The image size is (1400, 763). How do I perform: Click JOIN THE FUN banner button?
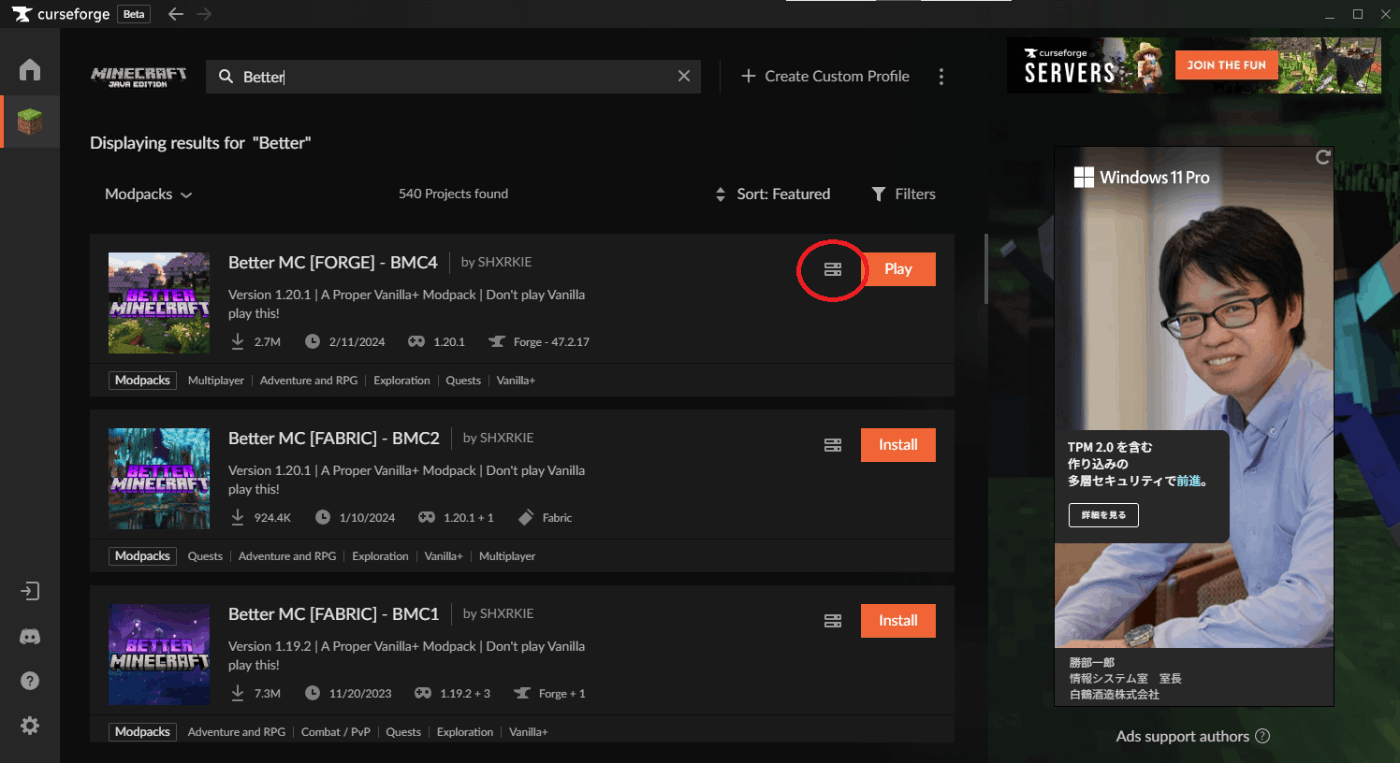point(1226,65)
